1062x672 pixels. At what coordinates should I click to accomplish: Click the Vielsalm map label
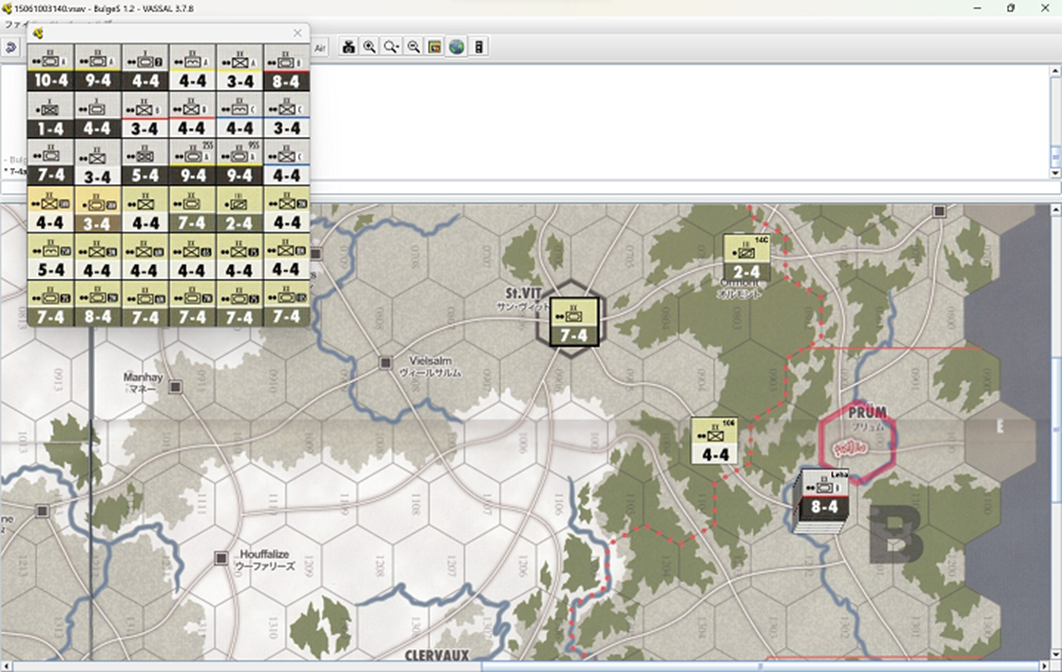point(430,361)
